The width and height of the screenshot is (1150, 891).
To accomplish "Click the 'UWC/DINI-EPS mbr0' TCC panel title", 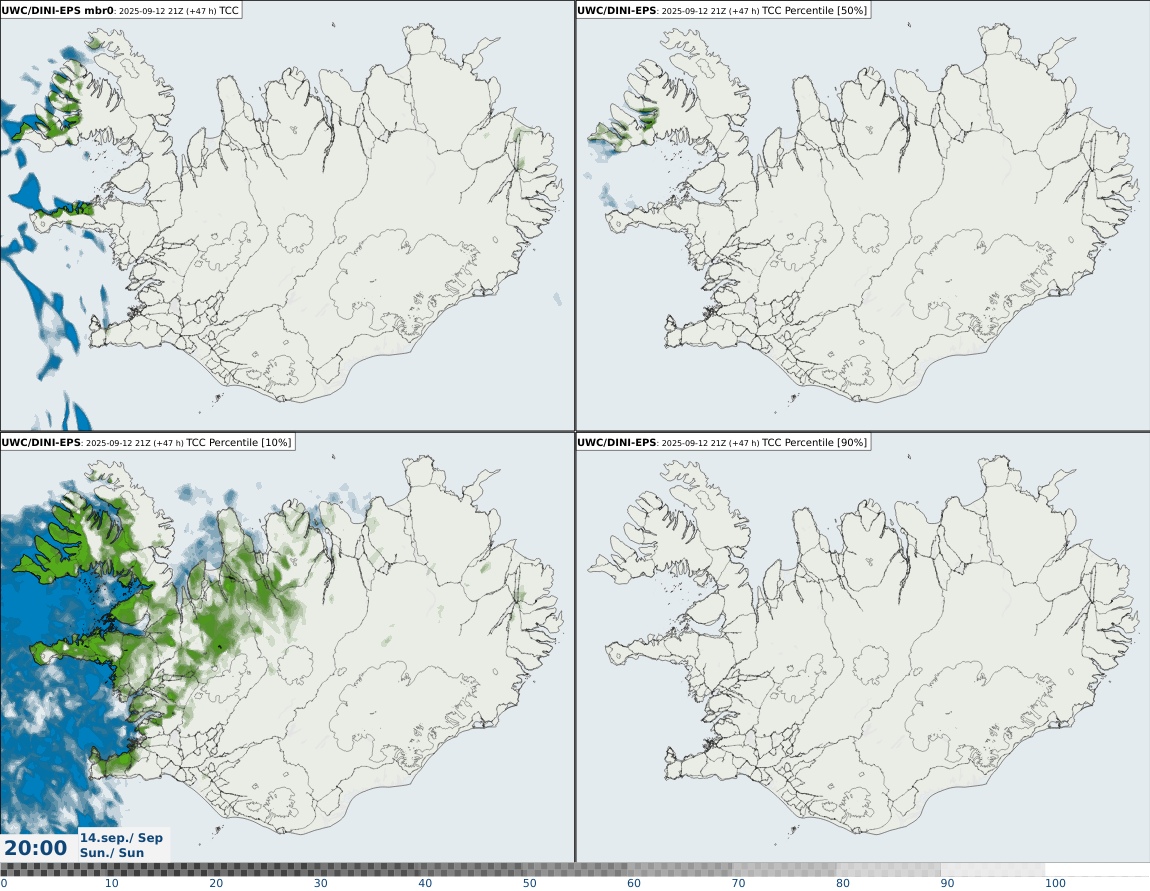I will point(120,10).
